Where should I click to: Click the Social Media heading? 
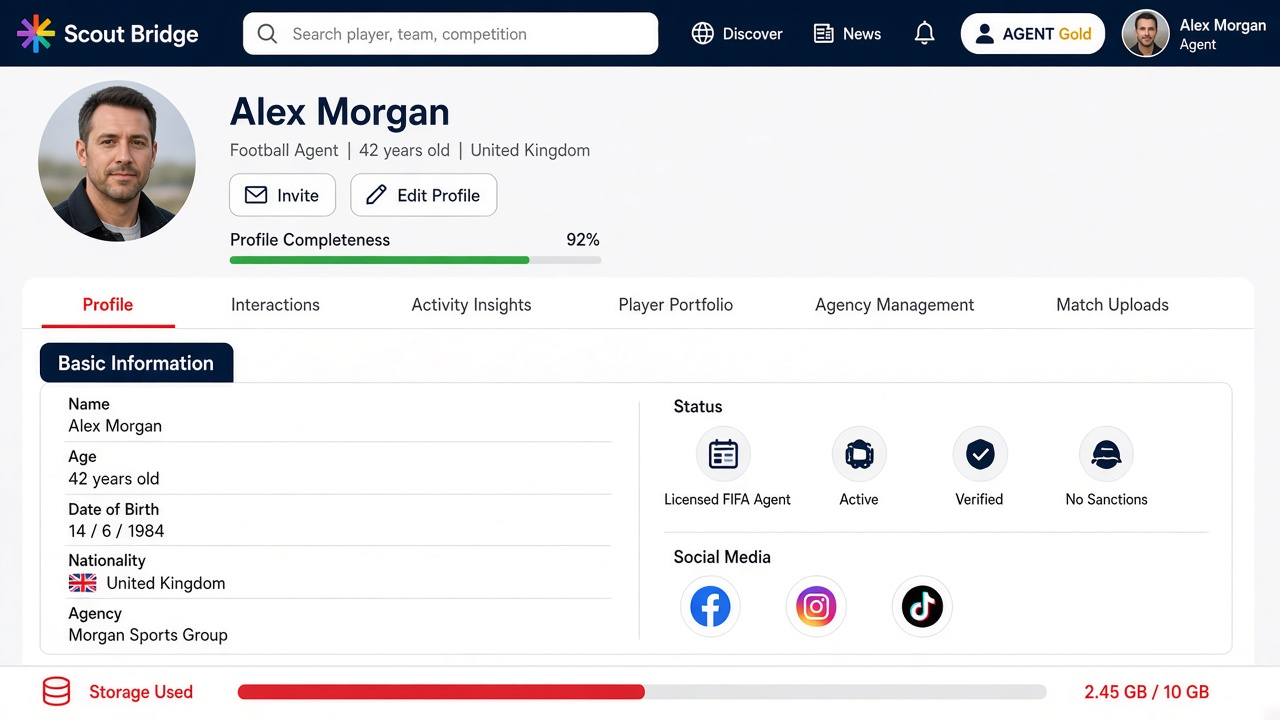(x=722, y=557)
